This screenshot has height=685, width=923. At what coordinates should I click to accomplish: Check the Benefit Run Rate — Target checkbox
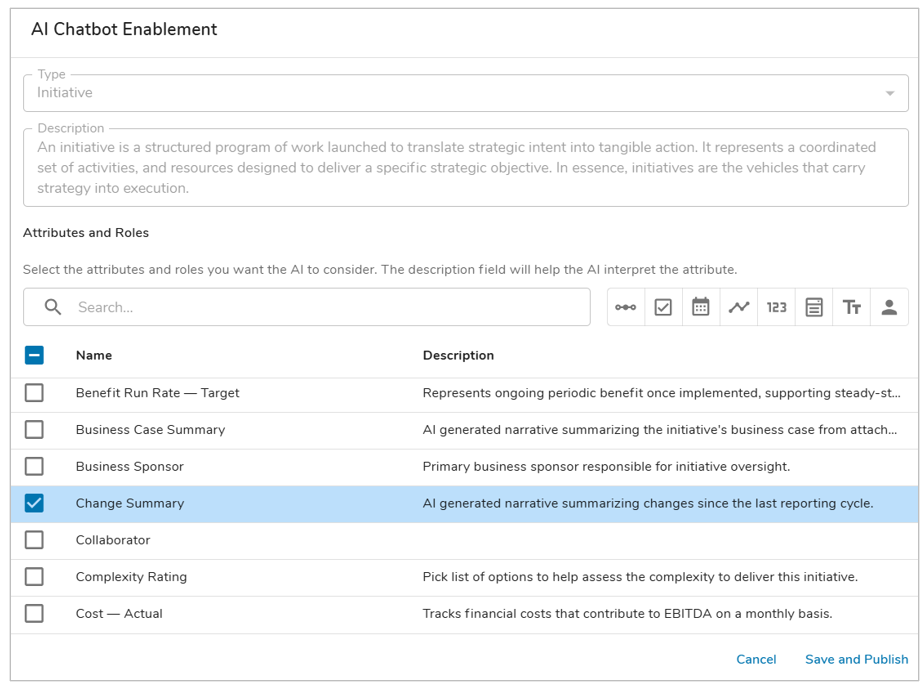(34, 393)
